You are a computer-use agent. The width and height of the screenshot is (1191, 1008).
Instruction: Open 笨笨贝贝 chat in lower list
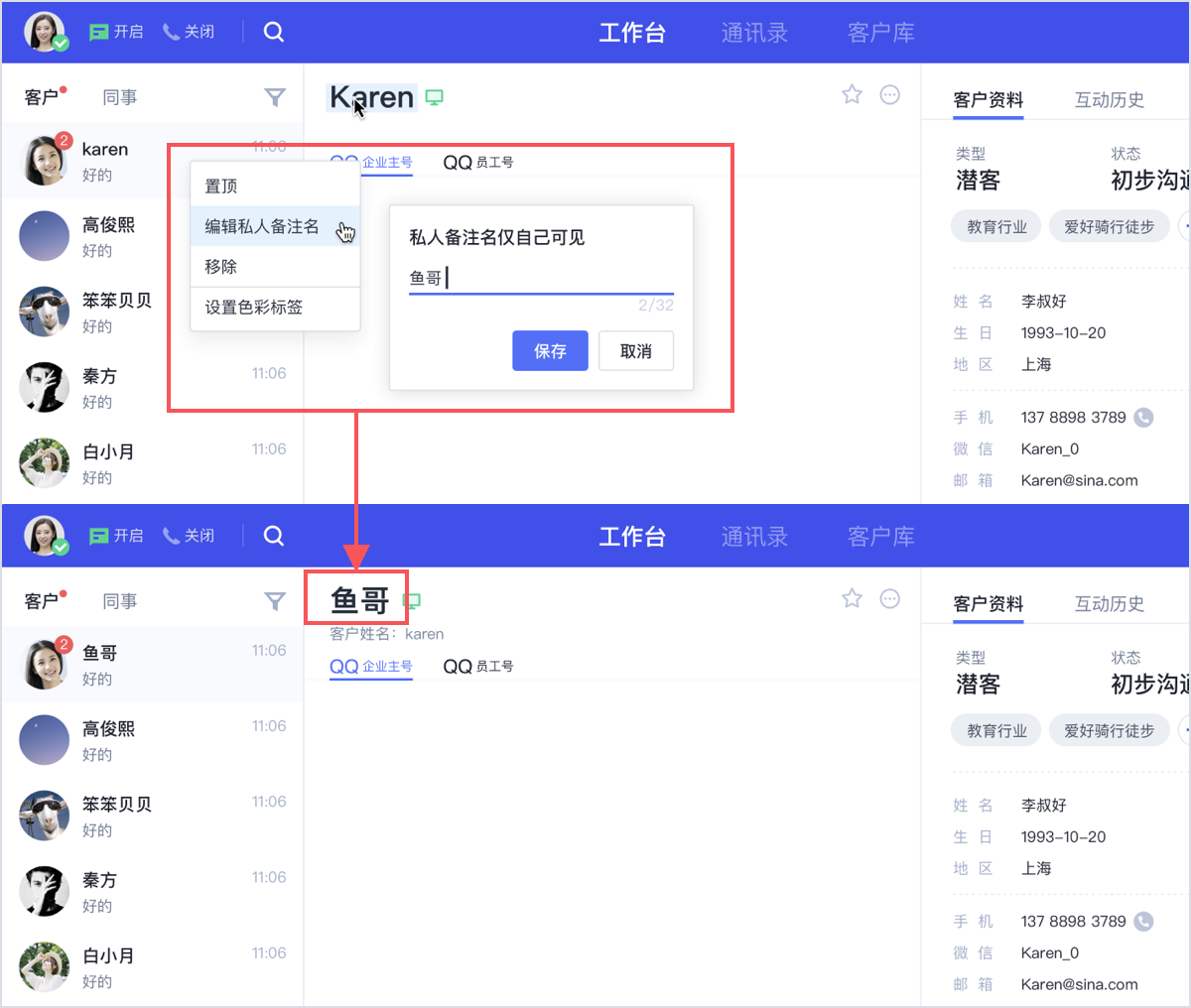point(152,816)
